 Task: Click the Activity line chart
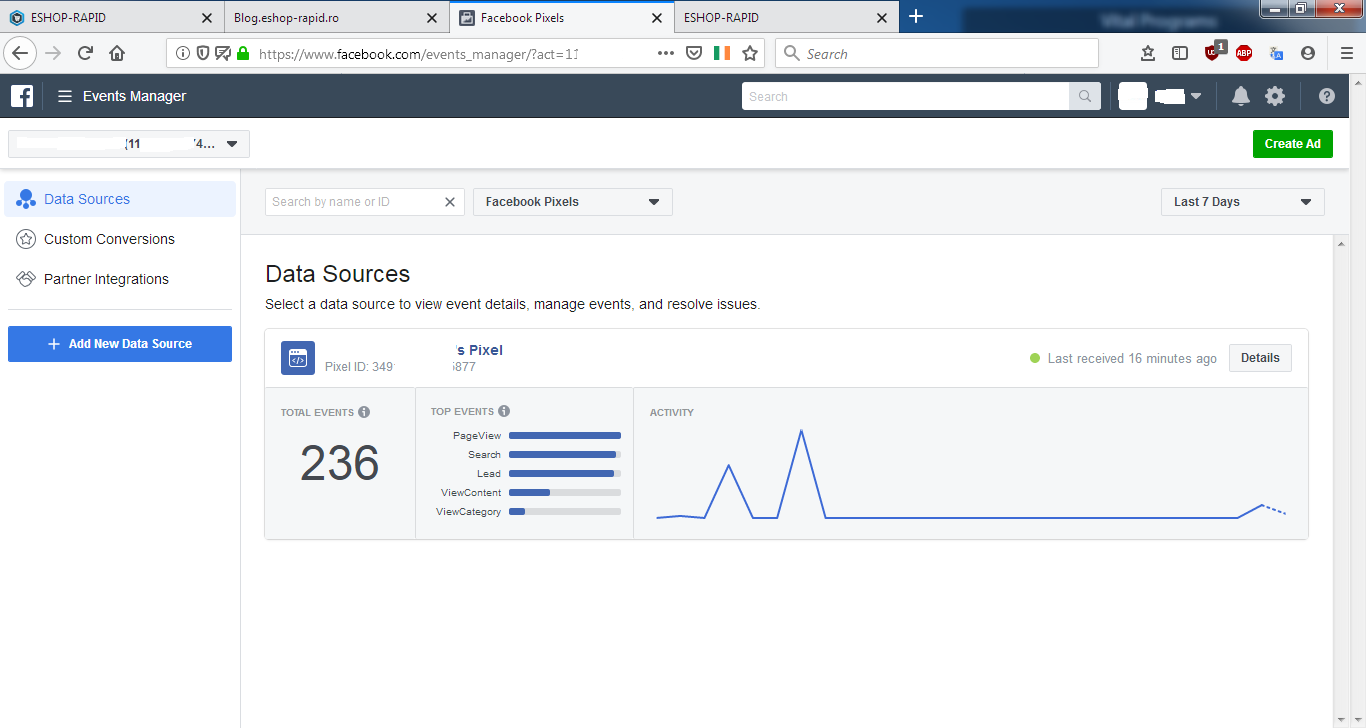point(971,474)
